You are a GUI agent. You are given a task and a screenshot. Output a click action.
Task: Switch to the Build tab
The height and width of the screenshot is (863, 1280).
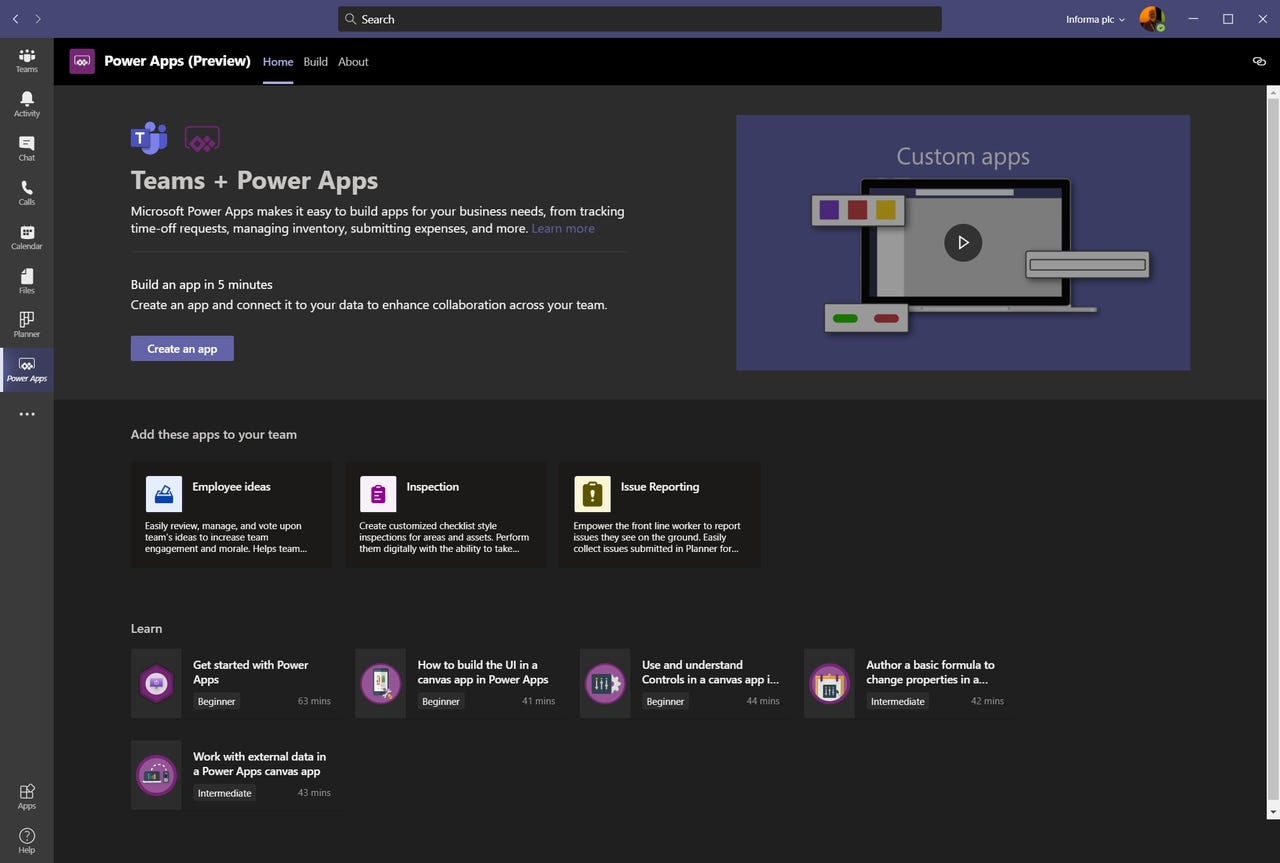tap(315, 61)
